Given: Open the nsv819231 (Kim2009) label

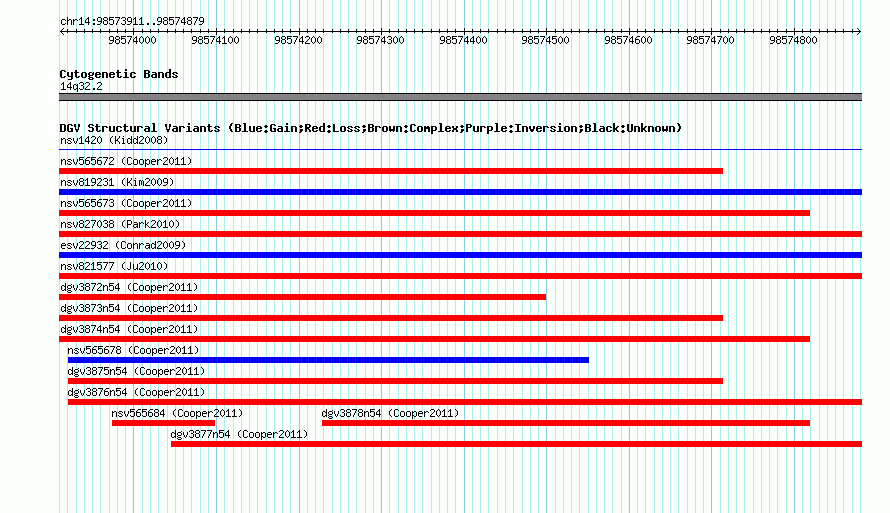Looking at the screenshot, I should 117,182.
